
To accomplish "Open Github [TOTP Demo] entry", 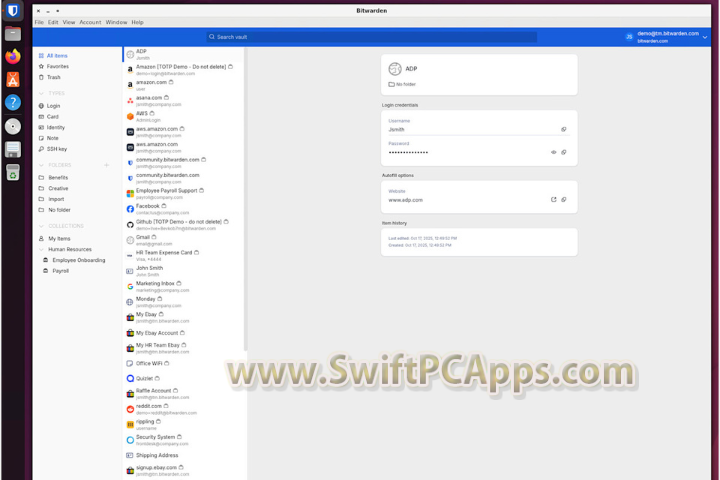I will pyautogui.click(x=184, y=225).
